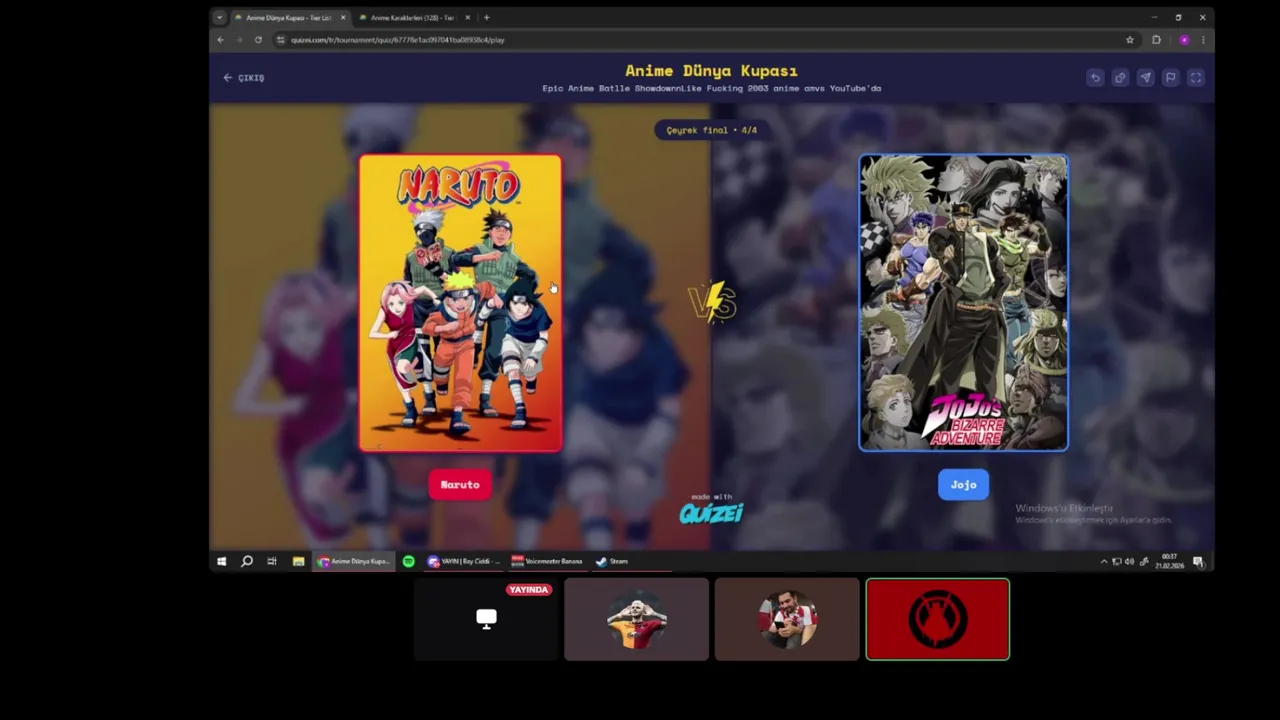Open the purple browser profile avatar
The image size is (1280, 720).
click(x=1184, y=40)
